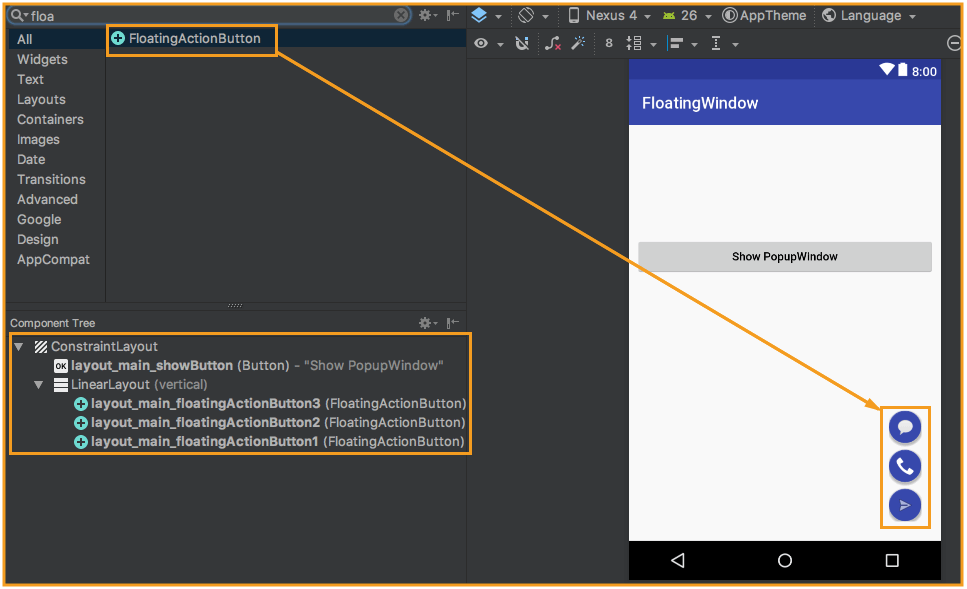Open the Nexus 4 device selector
Screen dimensions: 967x589
(609, 15)
